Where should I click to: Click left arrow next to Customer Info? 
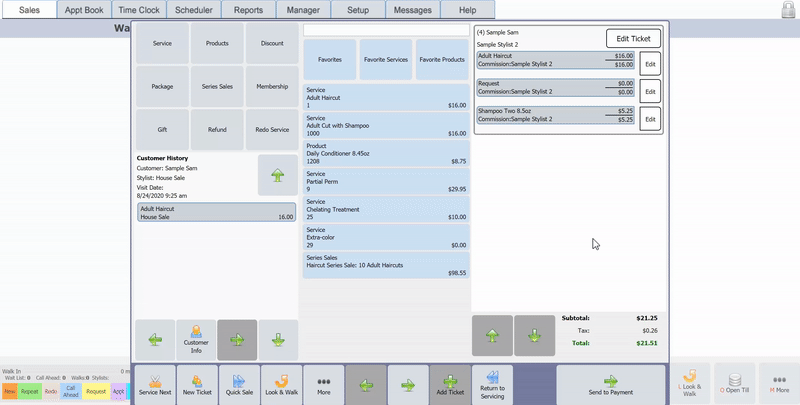tap(155, 340)
